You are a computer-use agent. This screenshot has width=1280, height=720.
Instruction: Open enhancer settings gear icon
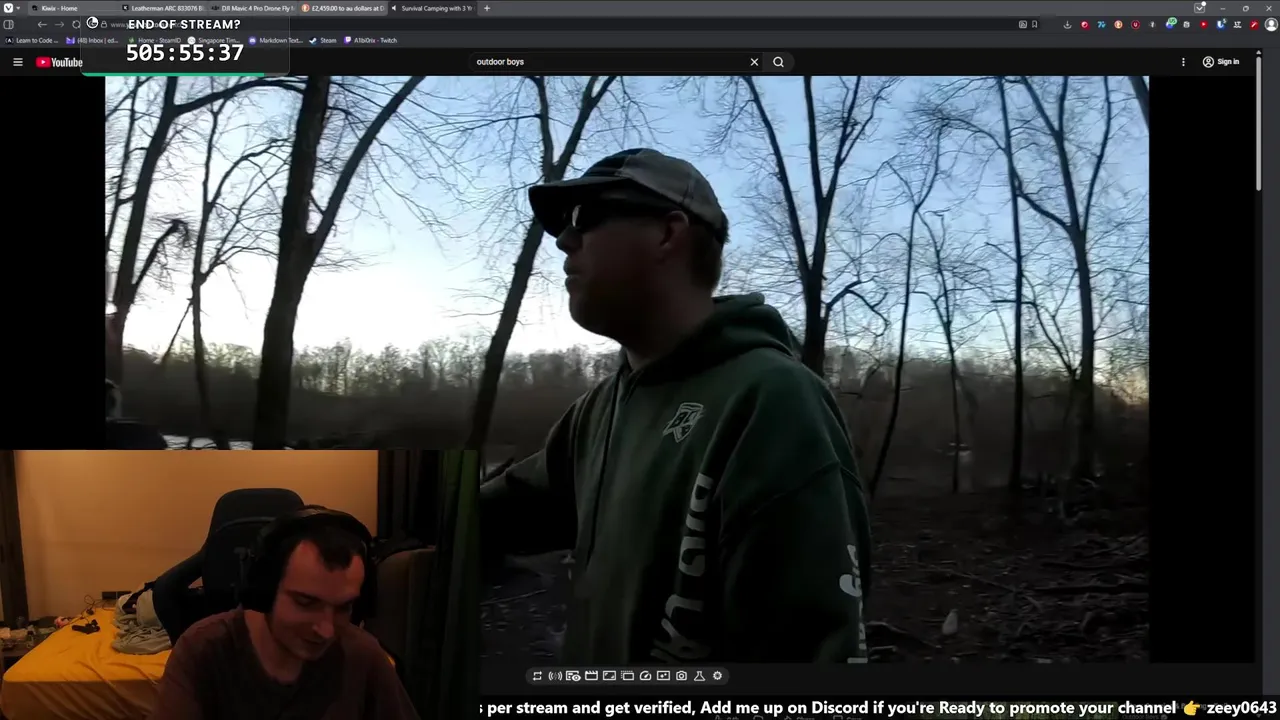coord(717,676)
